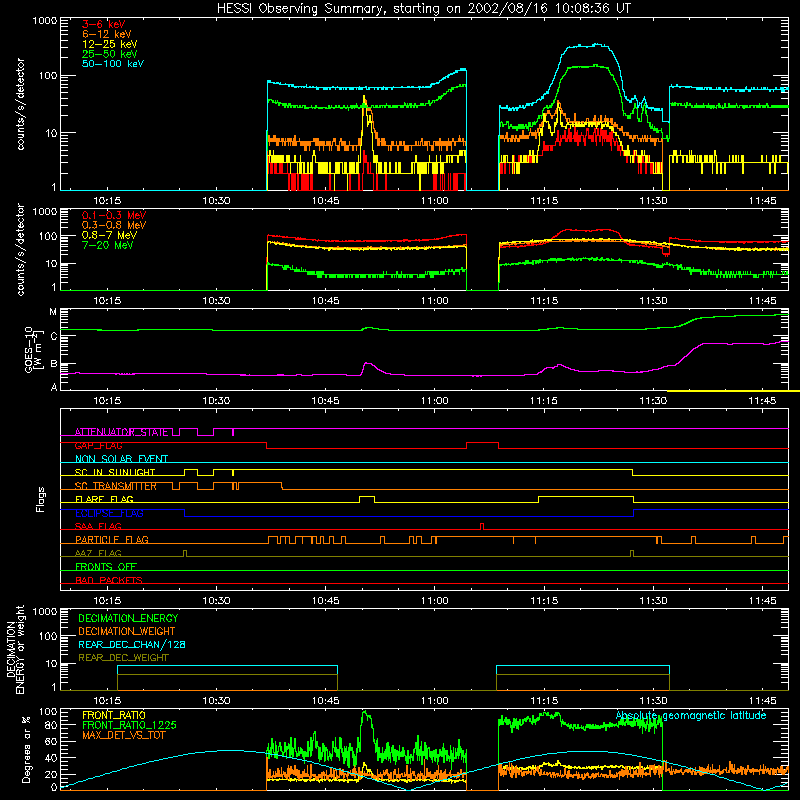800x800 pixels.
Task: Click the Absolute geomagnetic latitude label
Action: [691, 716]
